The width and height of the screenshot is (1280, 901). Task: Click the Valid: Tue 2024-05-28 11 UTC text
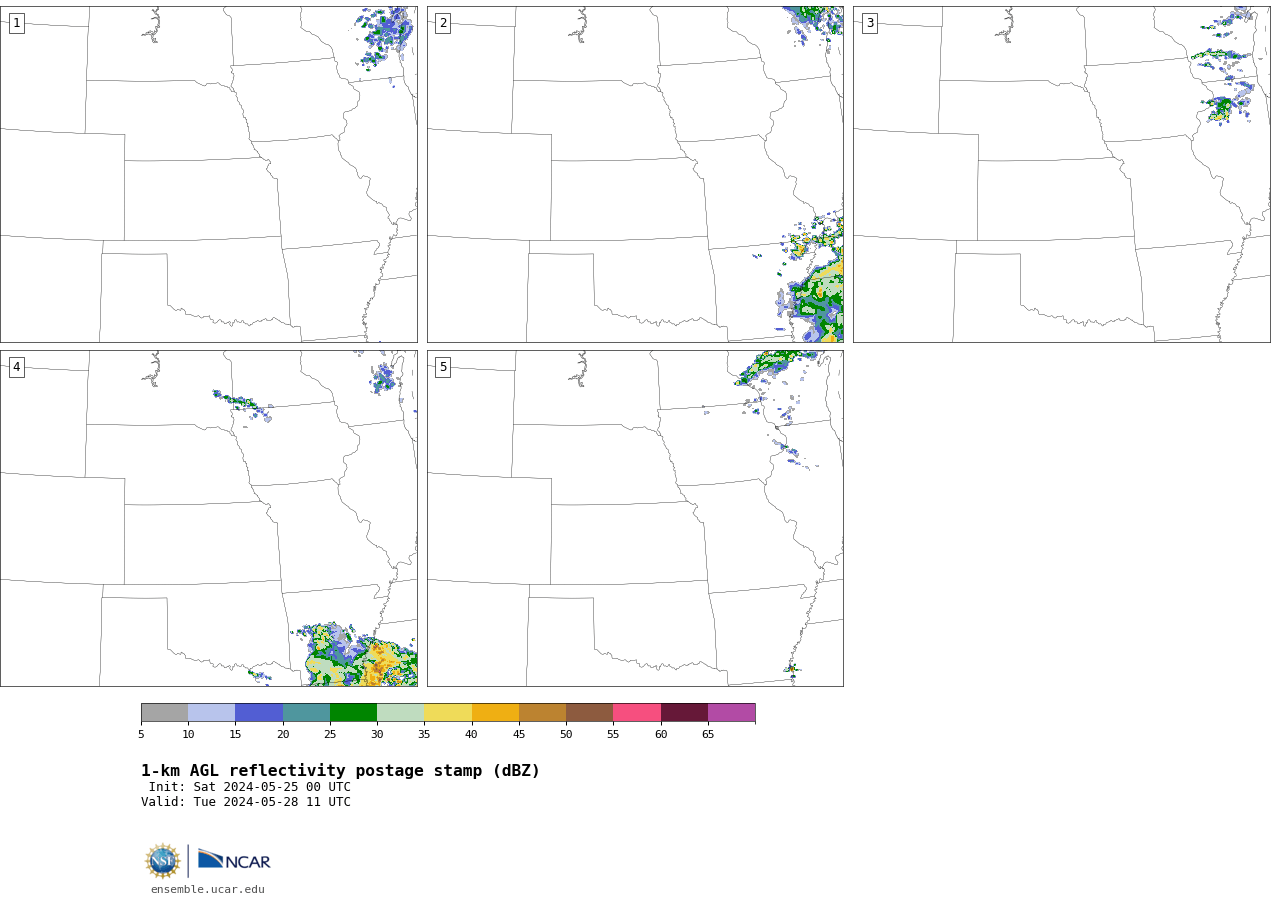[246, 802]
